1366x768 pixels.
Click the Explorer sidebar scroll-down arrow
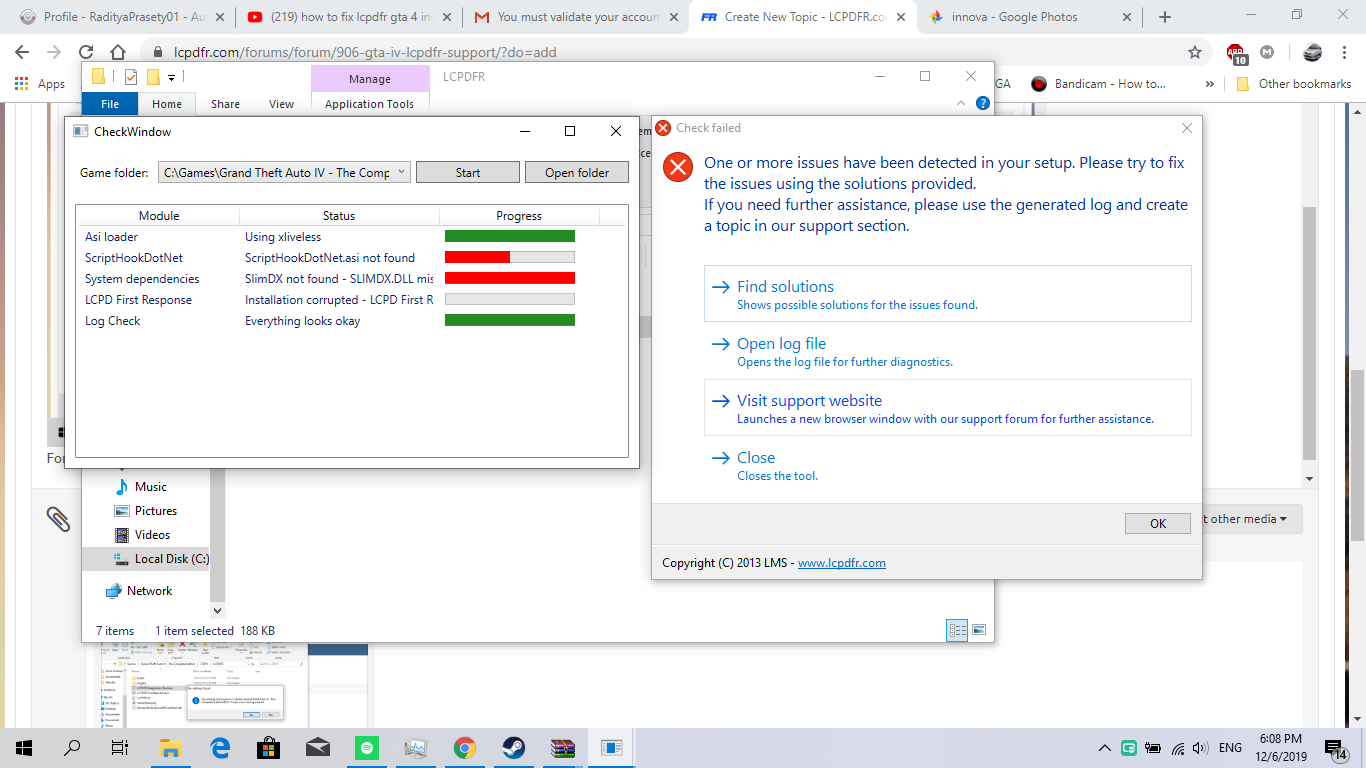(x=218, y=610)
